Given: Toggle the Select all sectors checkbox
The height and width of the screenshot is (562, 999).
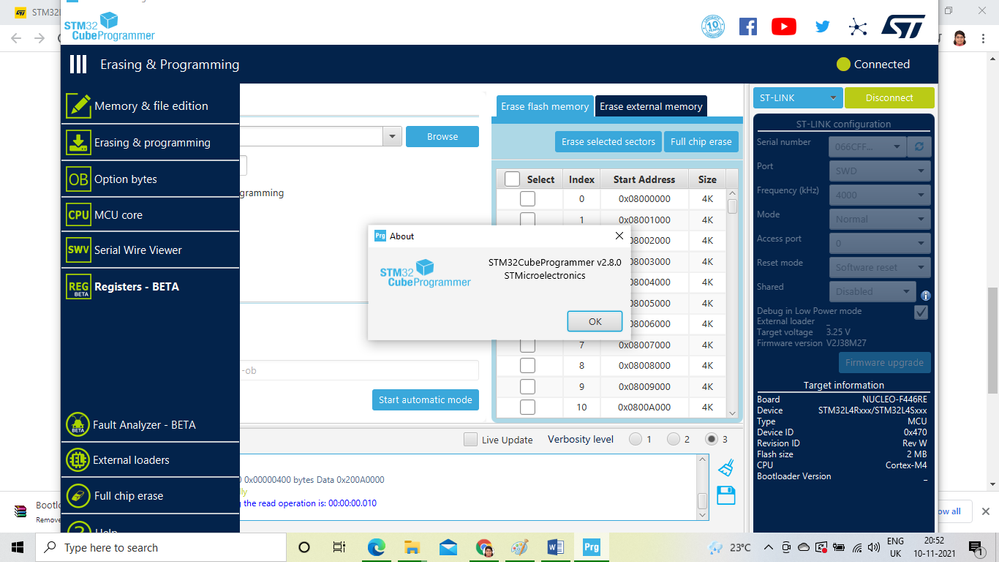Looking at the screenshot, I should 512,179.
